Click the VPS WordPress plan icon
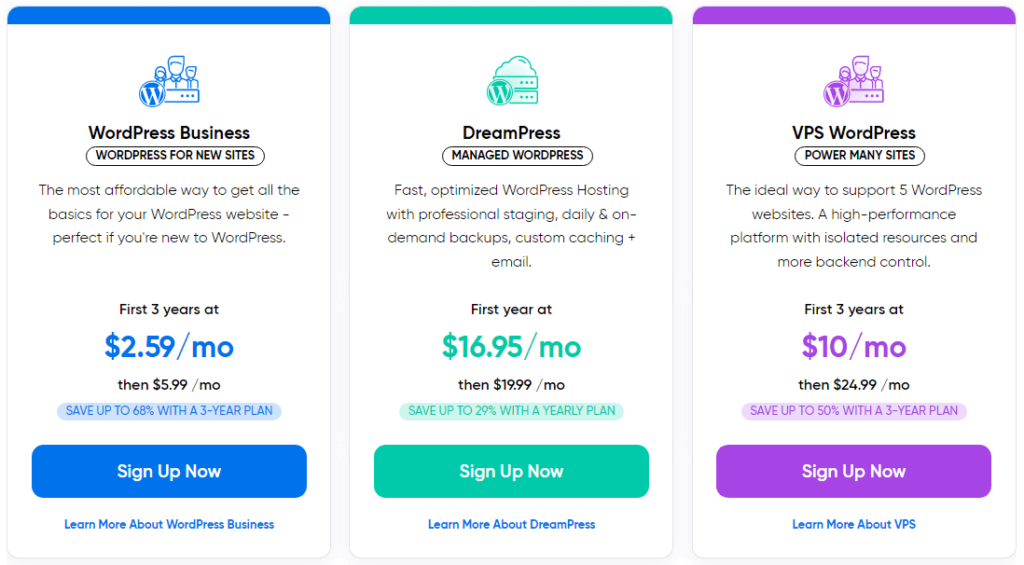Screen dimensions: 1024x565 853,82
